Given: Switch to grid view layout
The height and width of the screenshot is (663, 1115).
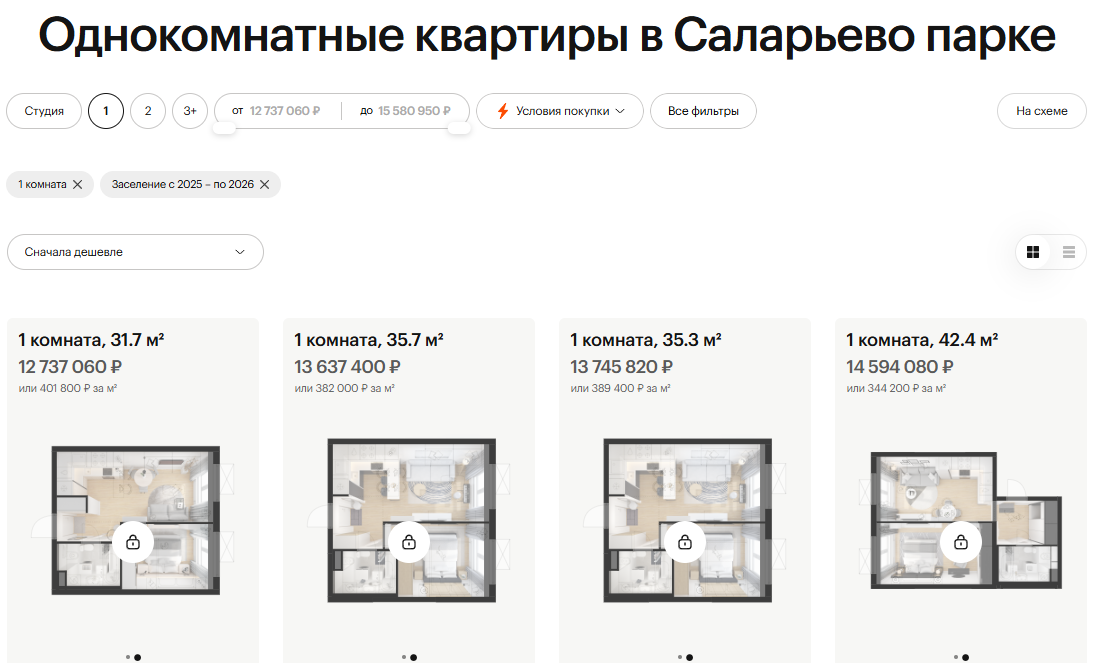Looking at the screenshot, I should click(x=1033, y=252).
